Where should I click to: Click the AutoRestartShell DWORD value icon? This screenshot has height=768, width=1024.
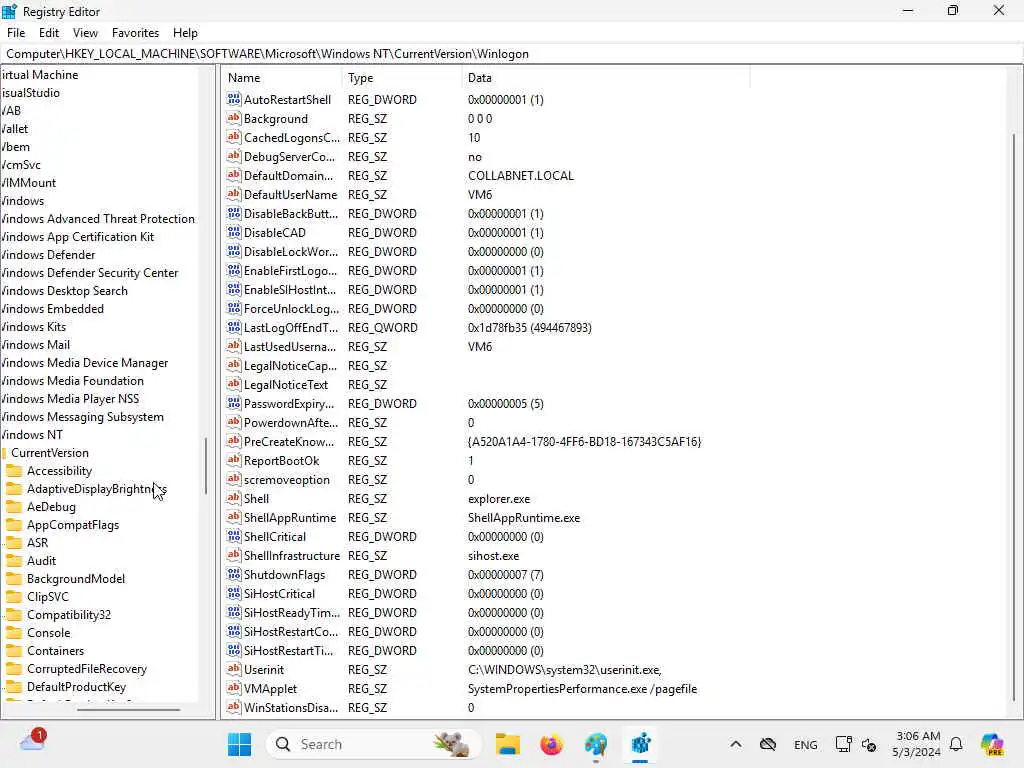click(233, 99)
